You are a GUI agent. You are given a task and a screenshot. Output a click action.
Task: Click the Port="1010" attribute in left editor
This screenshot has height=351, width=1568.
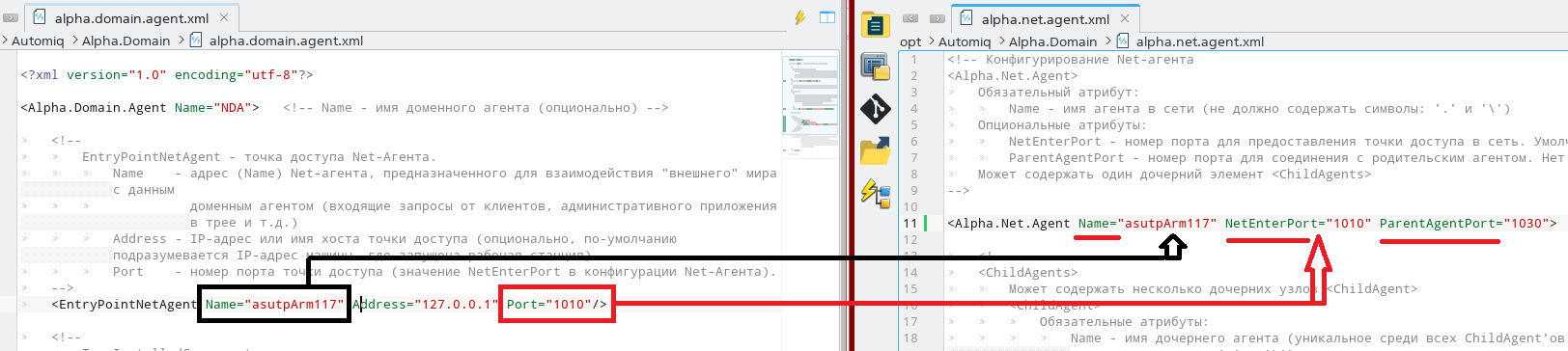[549, 304]
